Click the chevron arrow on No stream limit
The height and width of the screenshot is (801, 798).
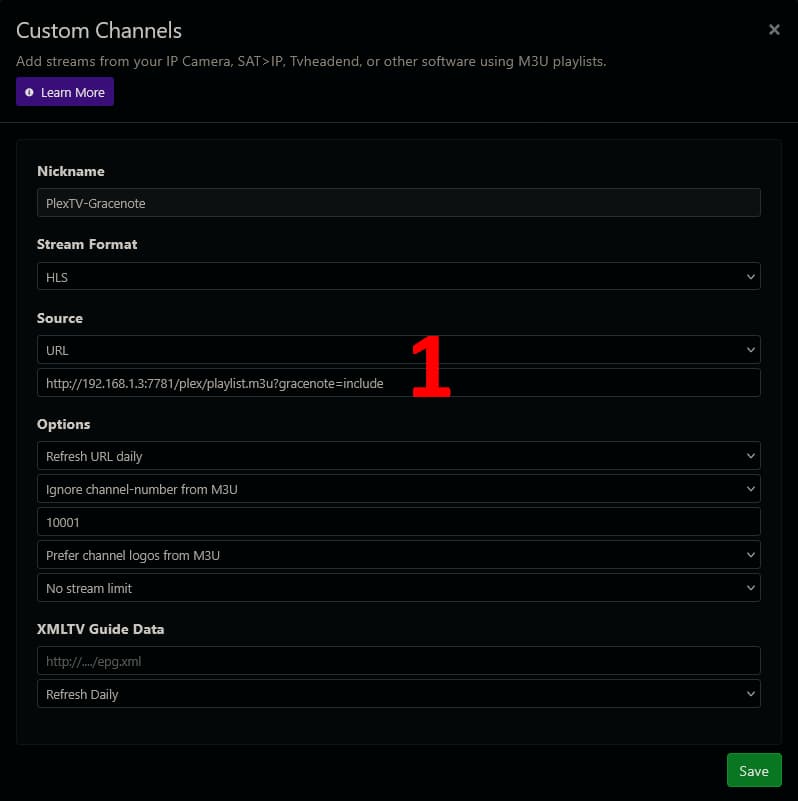[751, 588]
